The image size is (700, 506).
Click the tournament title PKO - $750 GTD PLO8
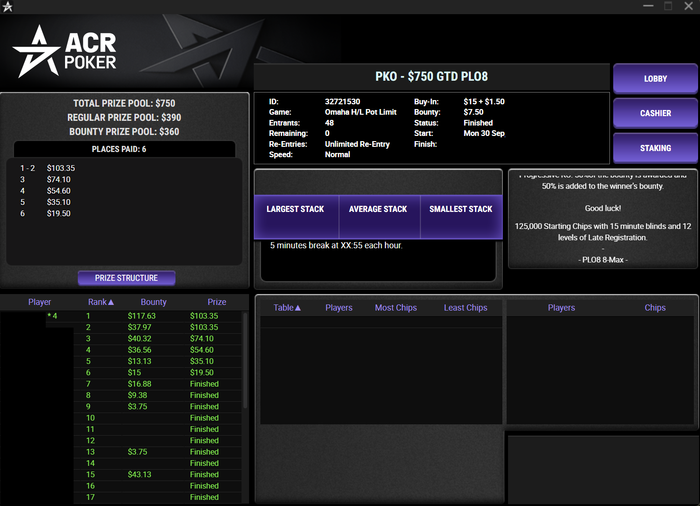pyautogui.click(x=431, y=76)
